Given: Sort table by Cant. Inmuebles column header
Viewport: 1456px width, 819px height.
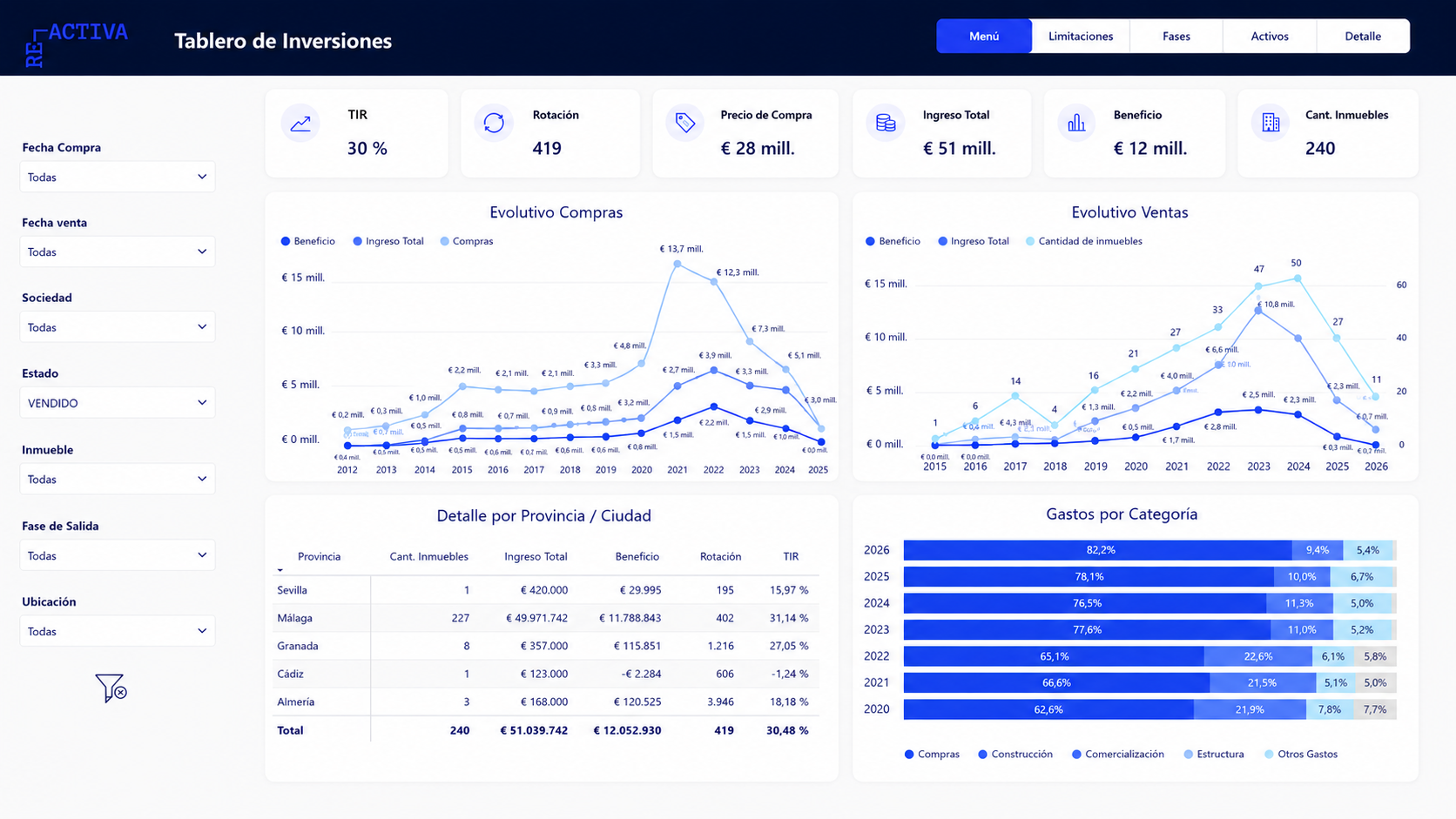Looking at the screenshot, I should click(x=428, y=556).
